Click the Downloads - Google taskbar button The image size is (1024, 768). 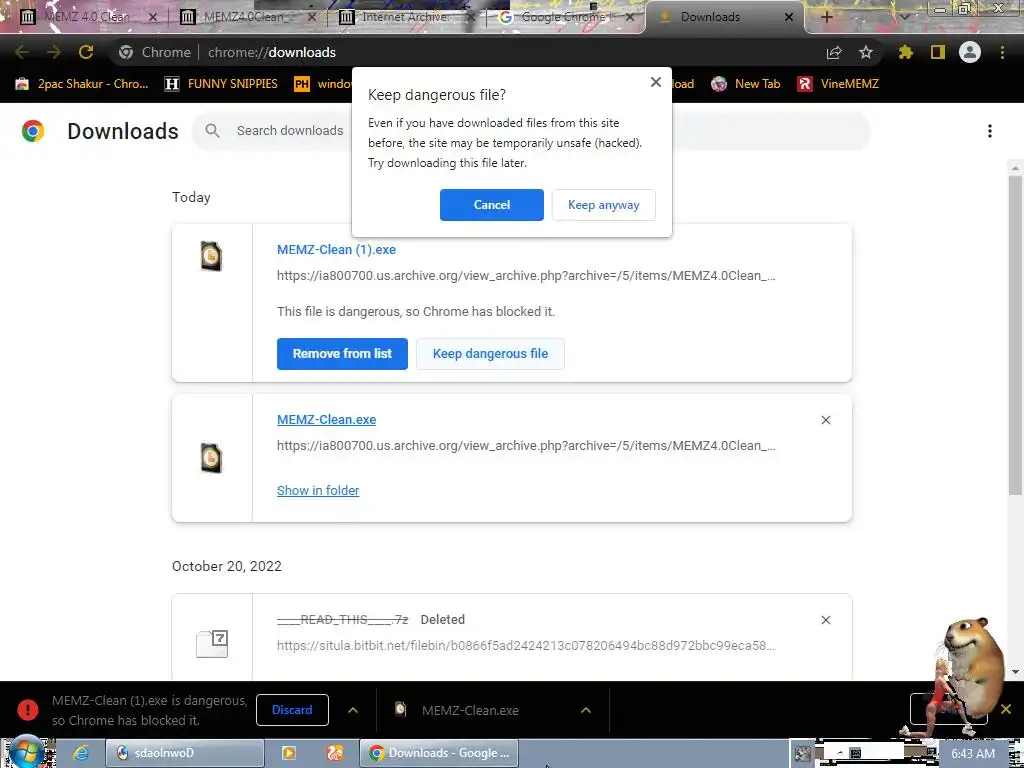[440, 753]
